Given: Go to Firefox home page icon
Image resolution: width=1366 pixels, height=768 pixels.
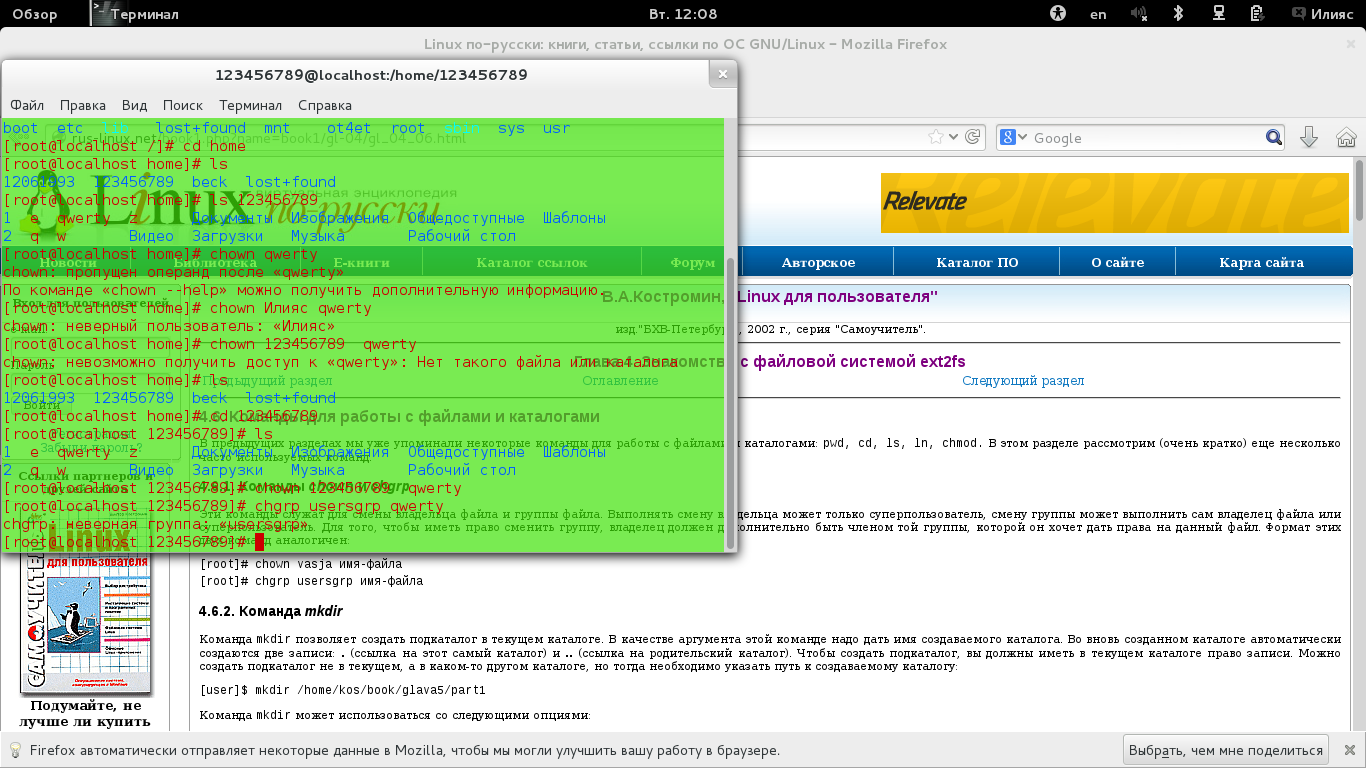Looking at the screenshot, I should pyautogui.click(x=1345, y=138).
